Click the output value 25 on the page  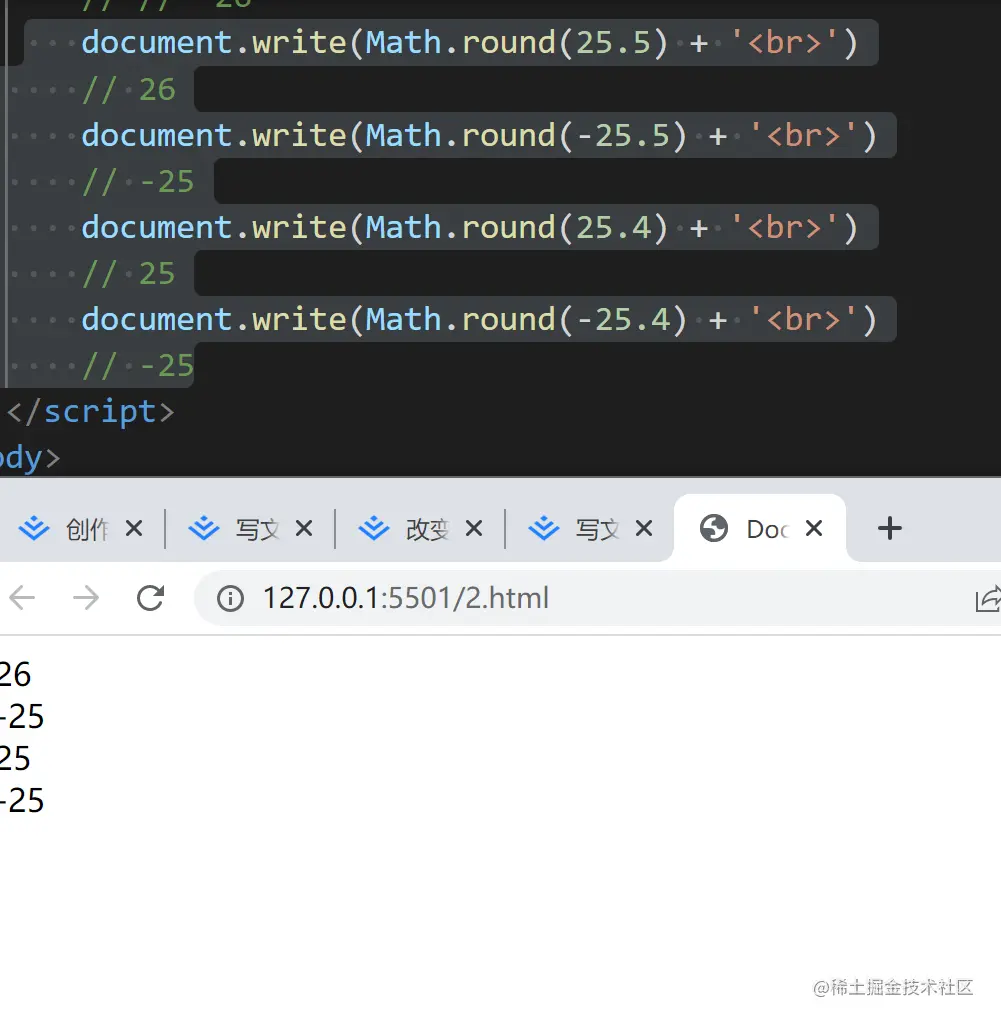click(15, 758)
